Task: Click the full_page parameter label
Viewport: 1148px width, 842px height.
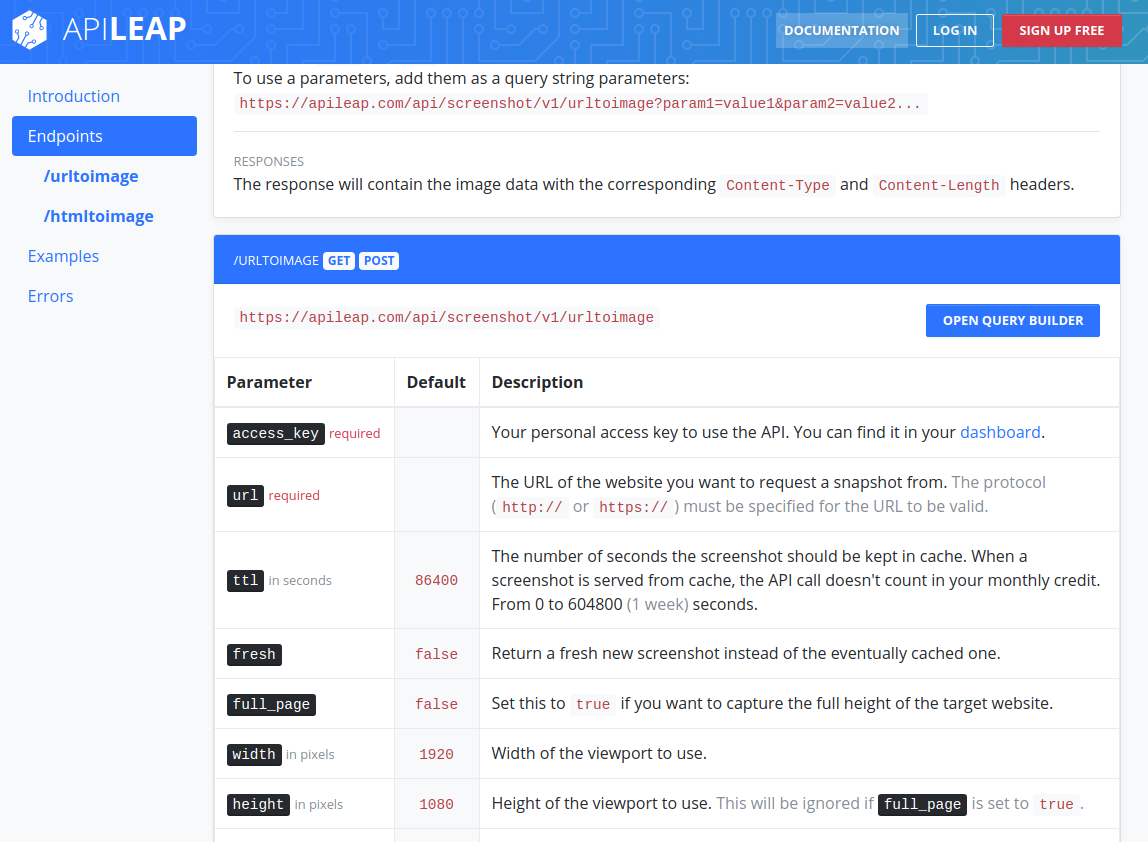Action: tap(270, 704)
